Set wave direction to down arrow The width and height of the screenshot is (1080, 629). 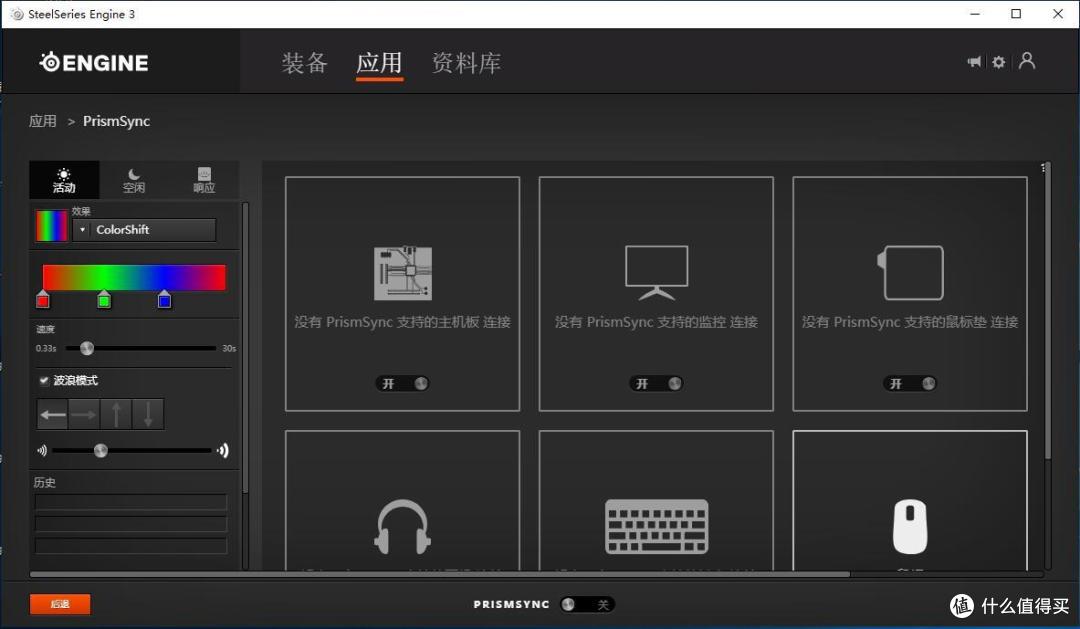pyautogui.click(x=148, y=414)
